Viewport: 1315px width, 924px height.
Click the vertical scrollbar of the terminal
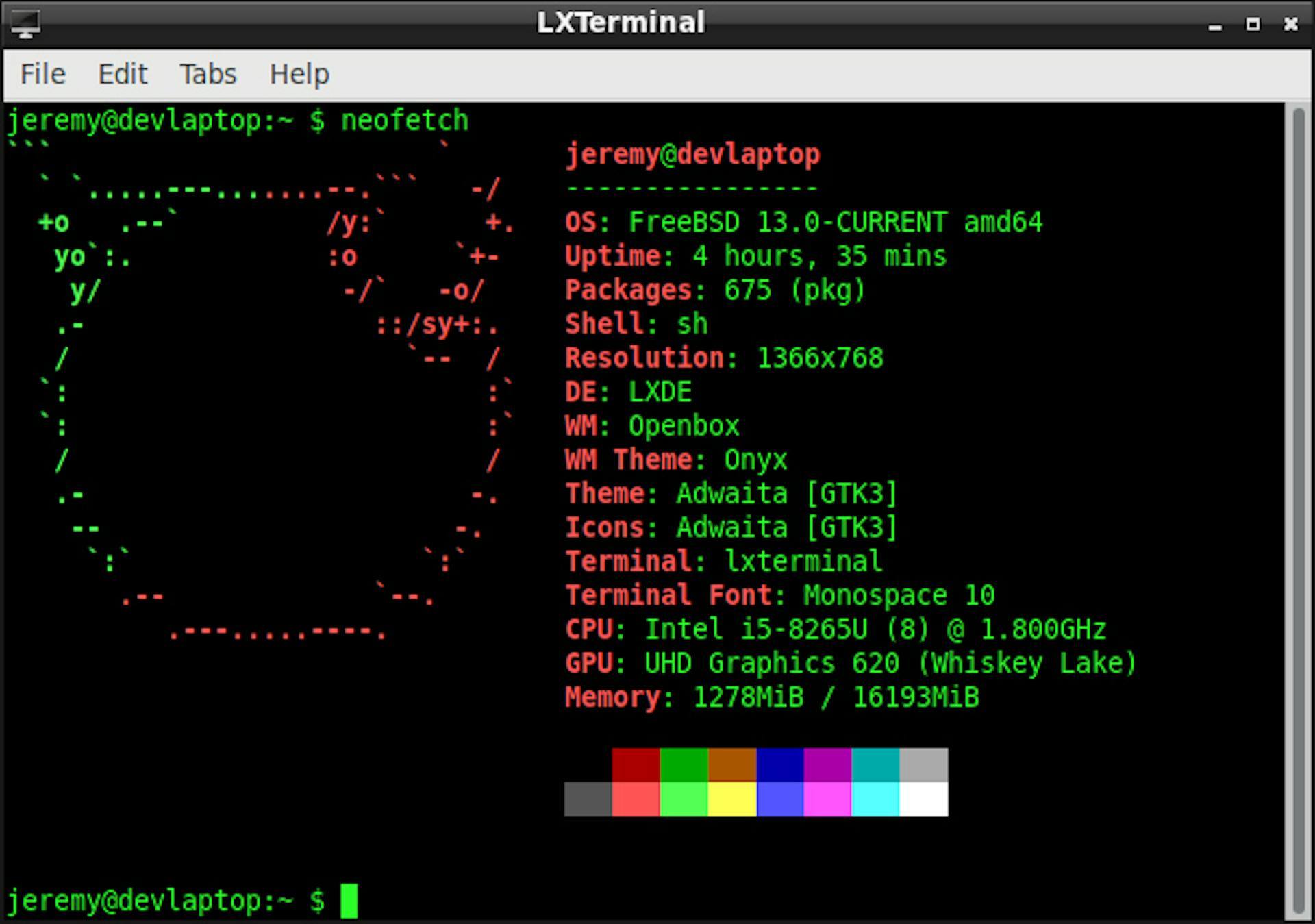coord(1298,510)
